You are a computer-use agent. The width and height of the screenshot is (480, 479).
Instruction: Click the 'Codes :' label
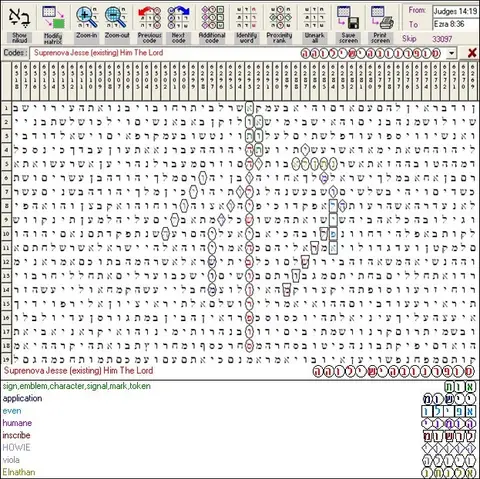tap(15, 53)
